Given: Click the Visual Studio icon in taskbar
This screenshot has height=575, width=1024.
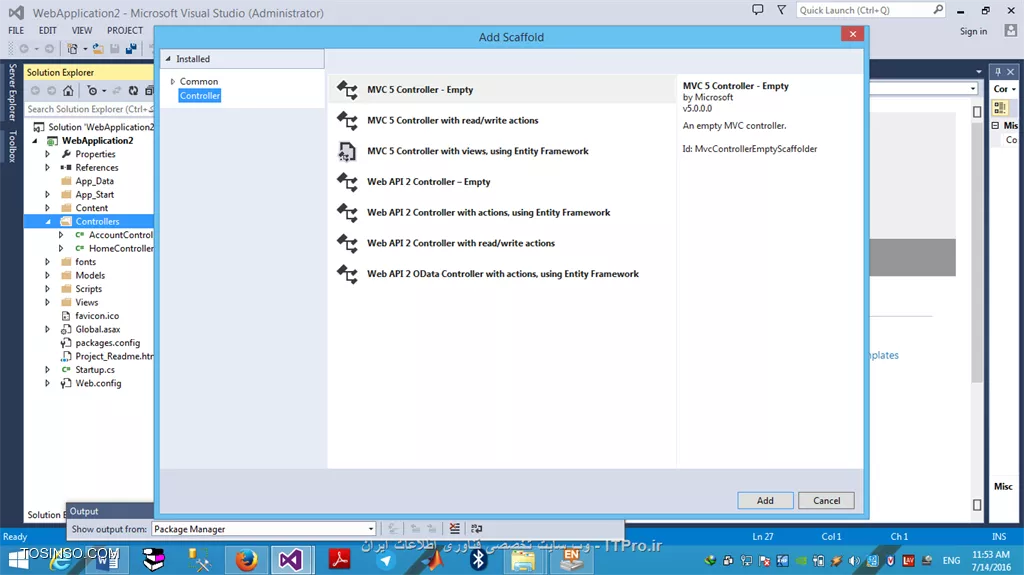Looking at the screenshot, I should pos(291,560).
